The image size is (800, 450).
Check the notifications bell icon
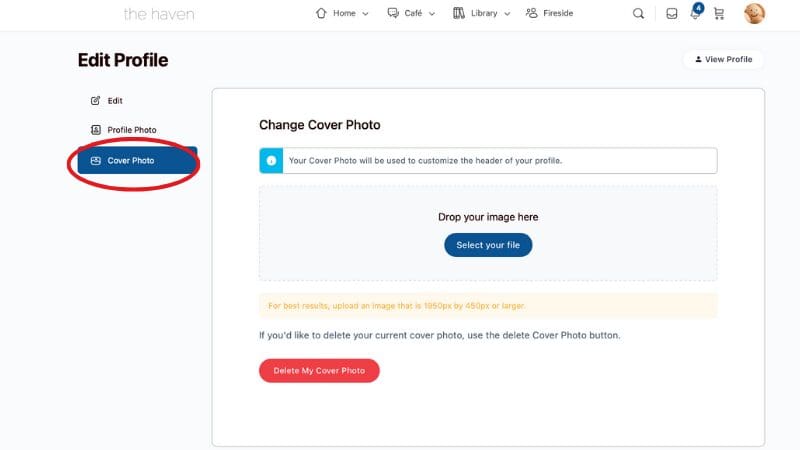pyautogui.click(x=695, y=14)
